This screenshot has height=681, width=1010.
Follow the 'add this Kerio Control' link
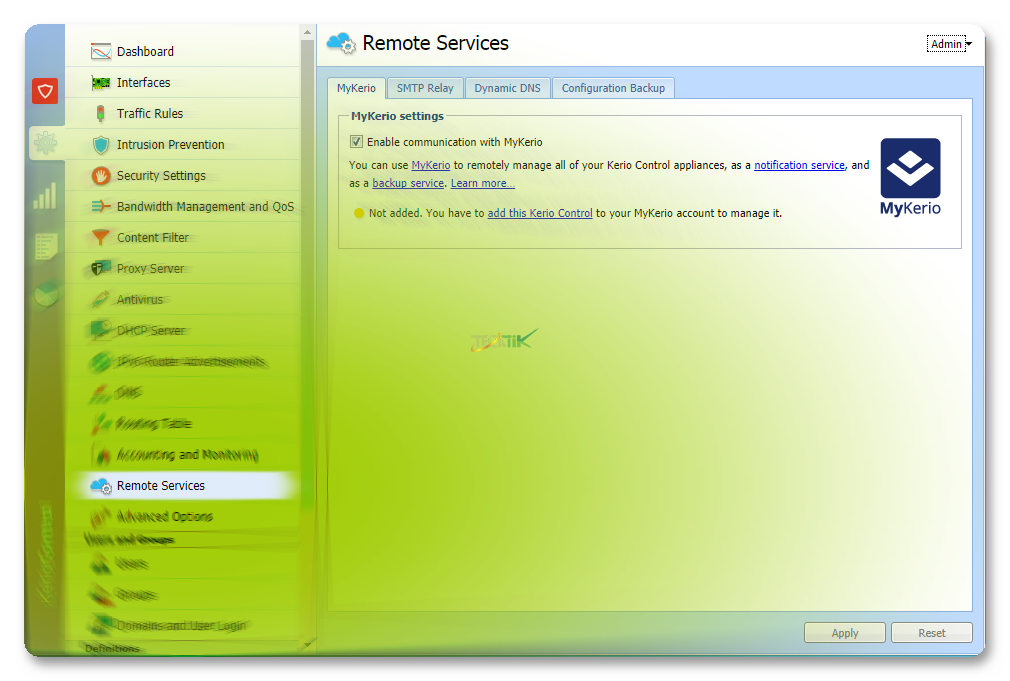coord(540,213)
